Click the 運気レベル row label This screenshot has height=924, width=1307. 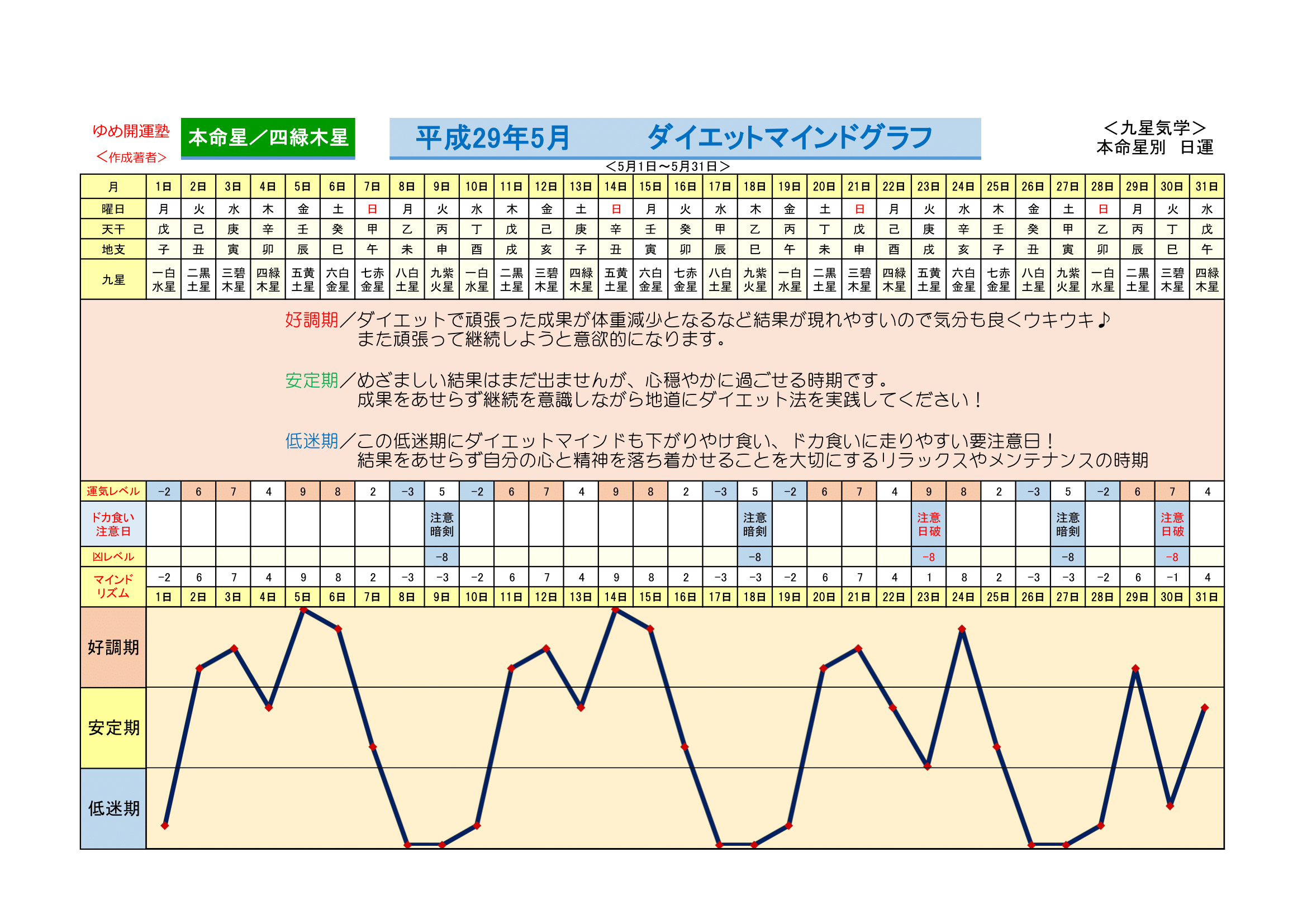tap(113, 491)
